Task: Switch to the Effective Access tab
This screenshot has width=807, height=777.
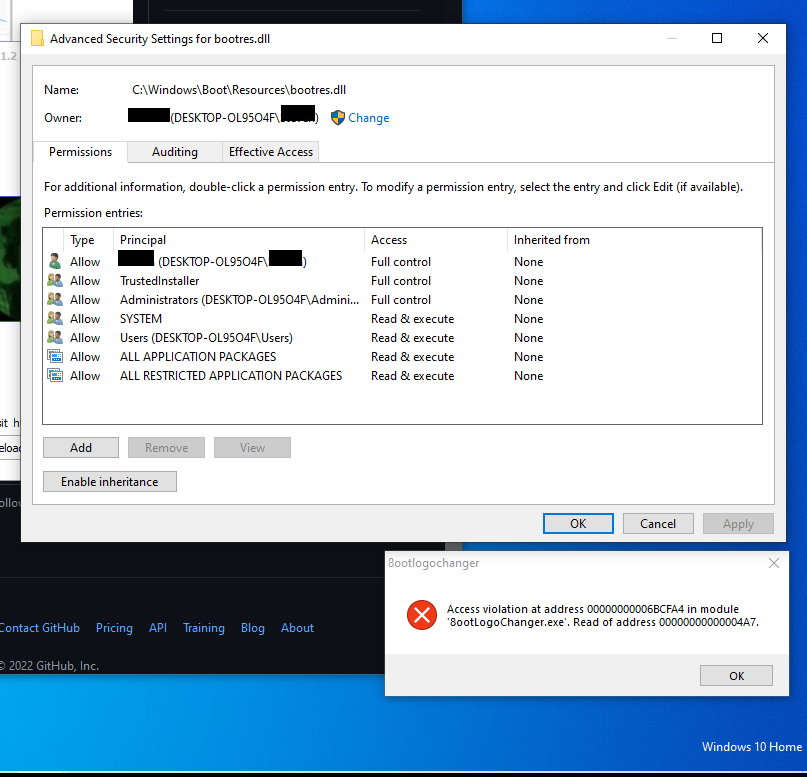Action: coord(270,152)
